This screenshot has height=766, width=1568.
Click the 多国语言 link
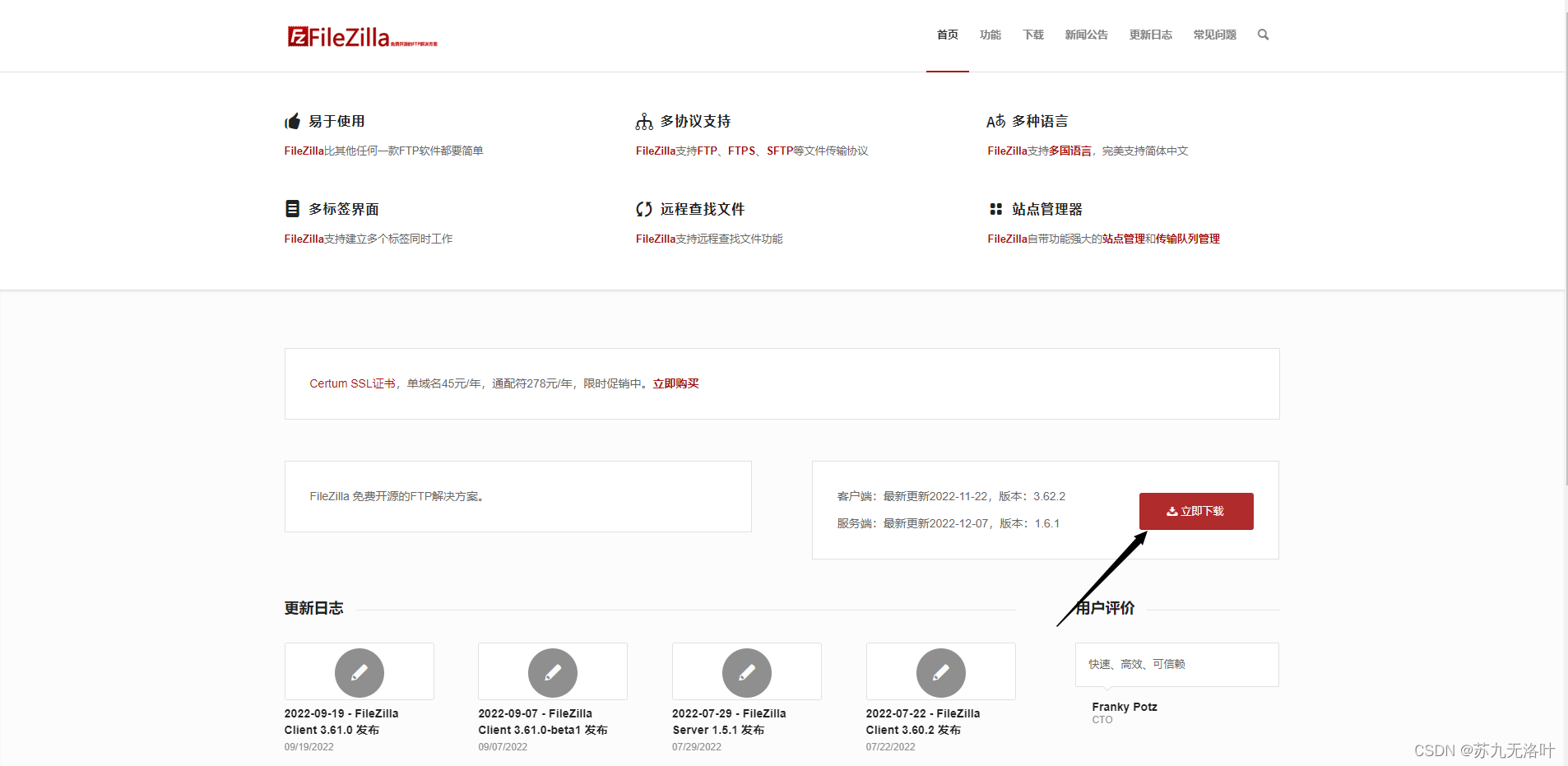pyautogui.click(x=1070, y=151)
